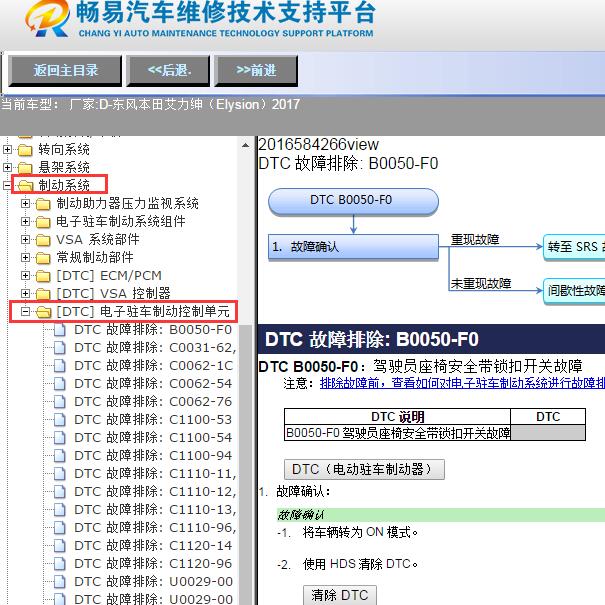This screenshot has width=605, height=605.
Task: Expand the 转向系统 tree node
Action: (x=7, y=149)
